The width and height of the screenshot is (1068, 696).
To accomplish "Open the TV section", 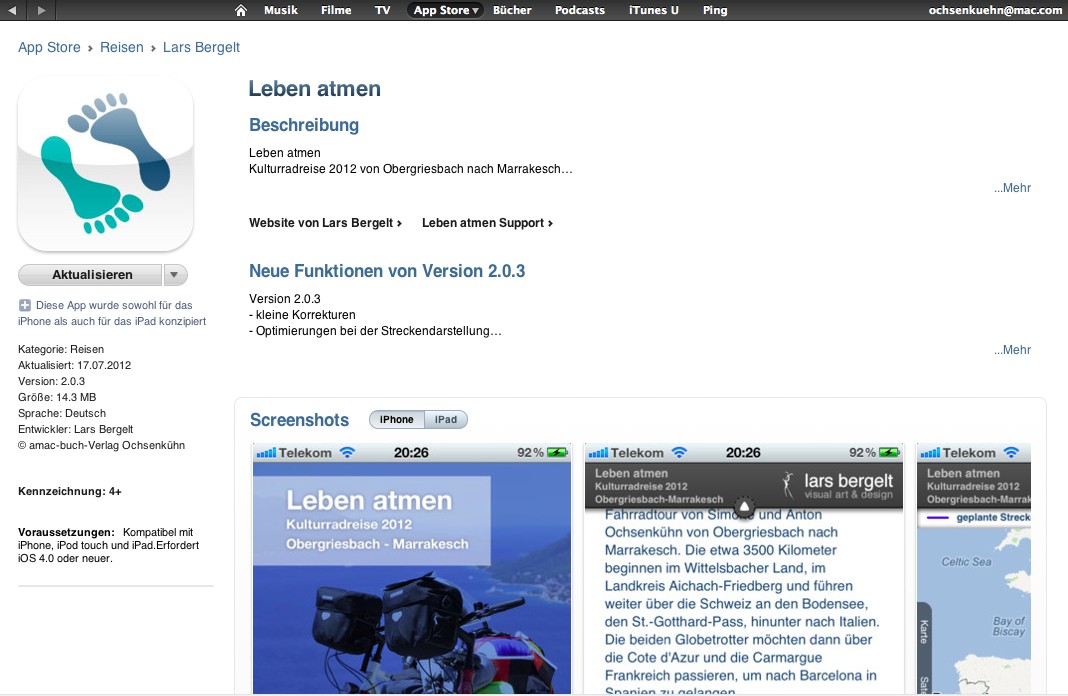I will (382, 10).
